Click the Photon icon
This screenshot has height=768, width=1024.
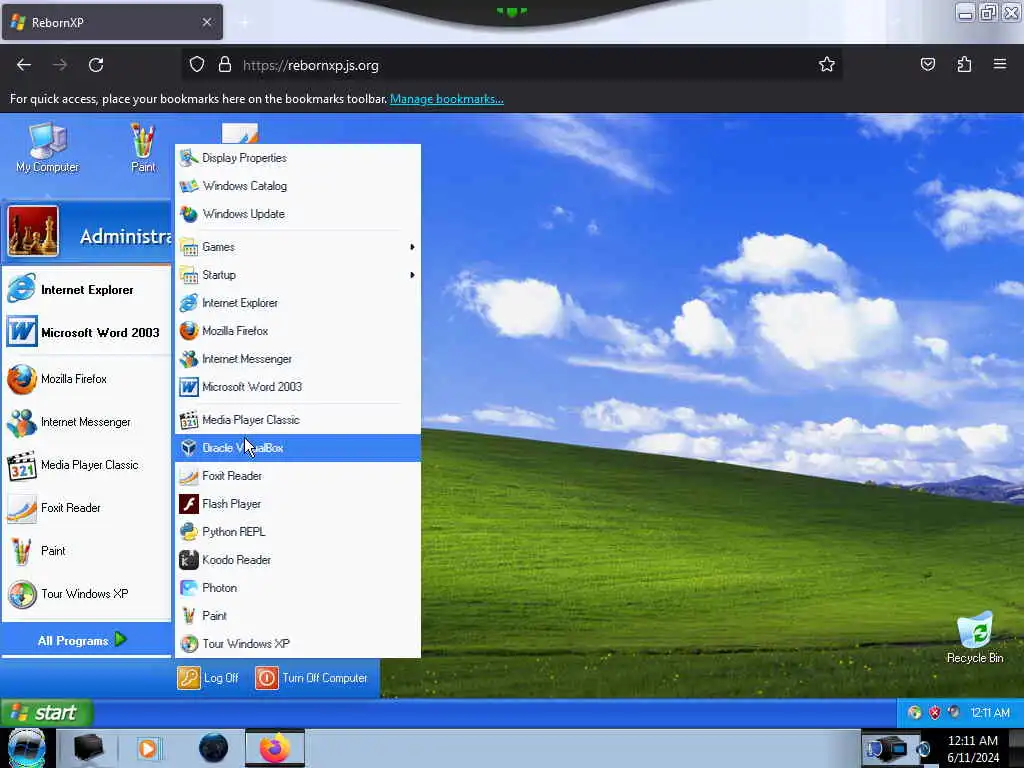pos(189,588)
